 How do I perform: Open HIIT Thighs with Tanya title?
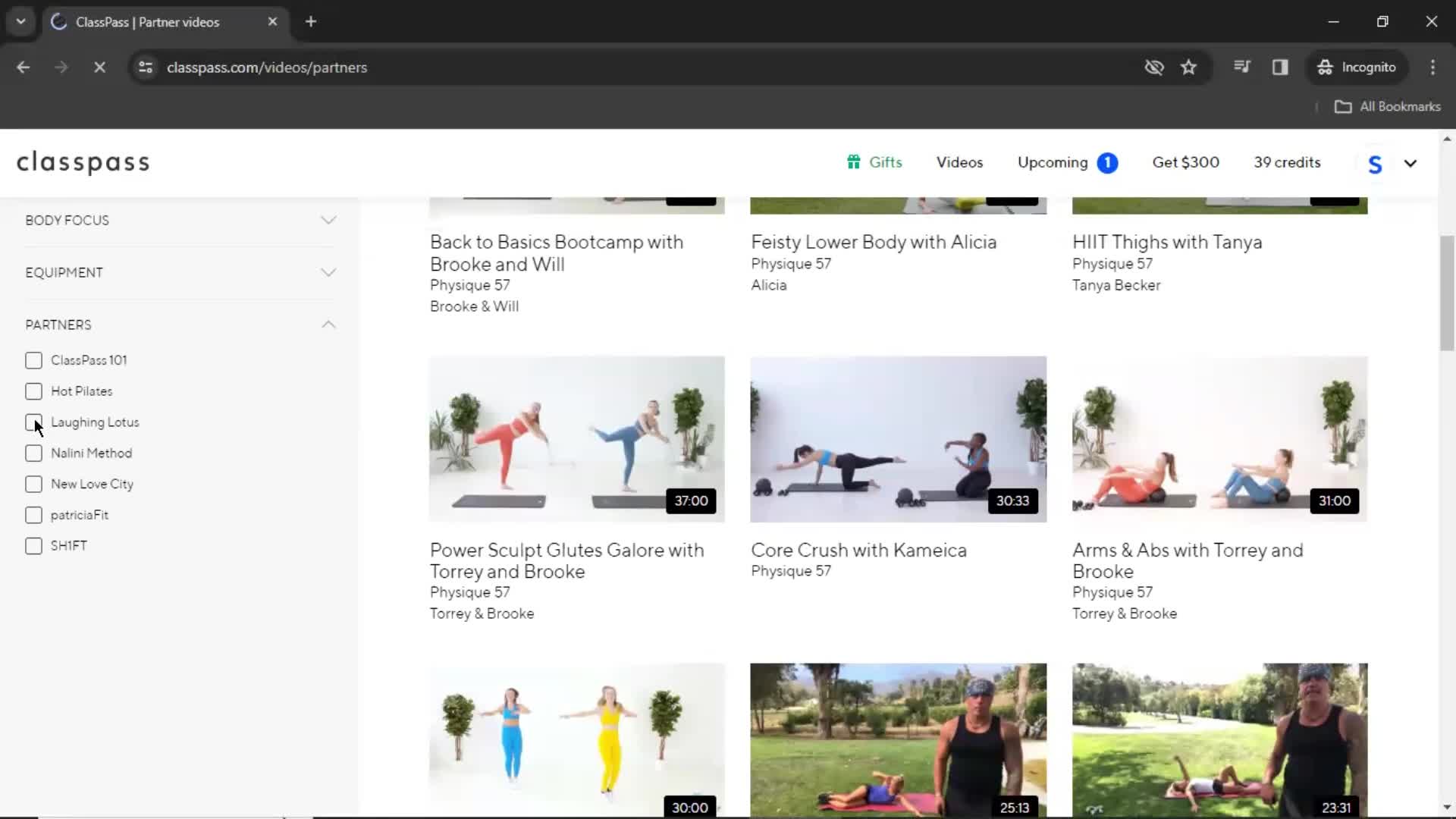[1167, 243]
